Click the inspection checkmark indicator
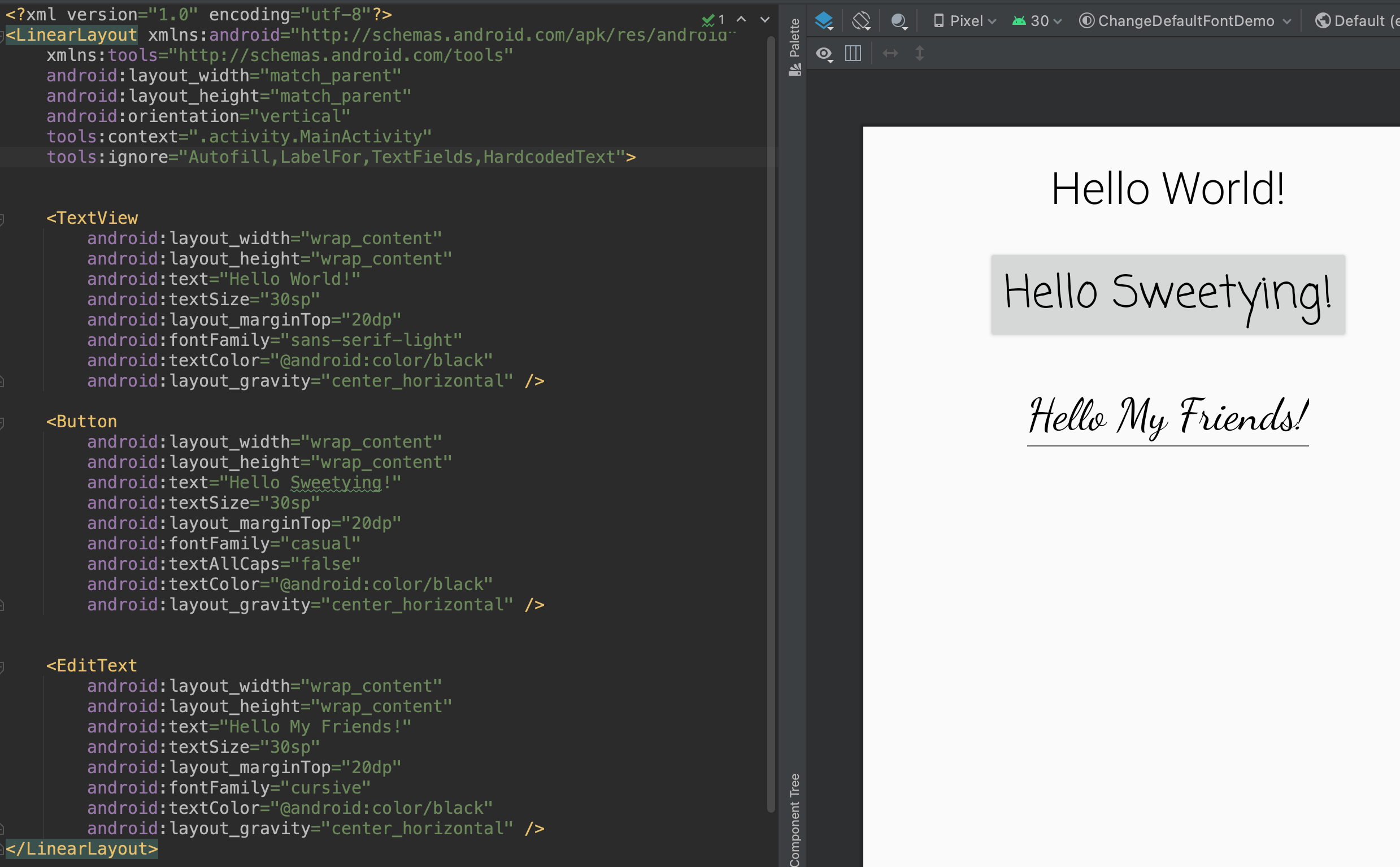The width and height of the screenshot is (1400, 867). pos(708,20)
